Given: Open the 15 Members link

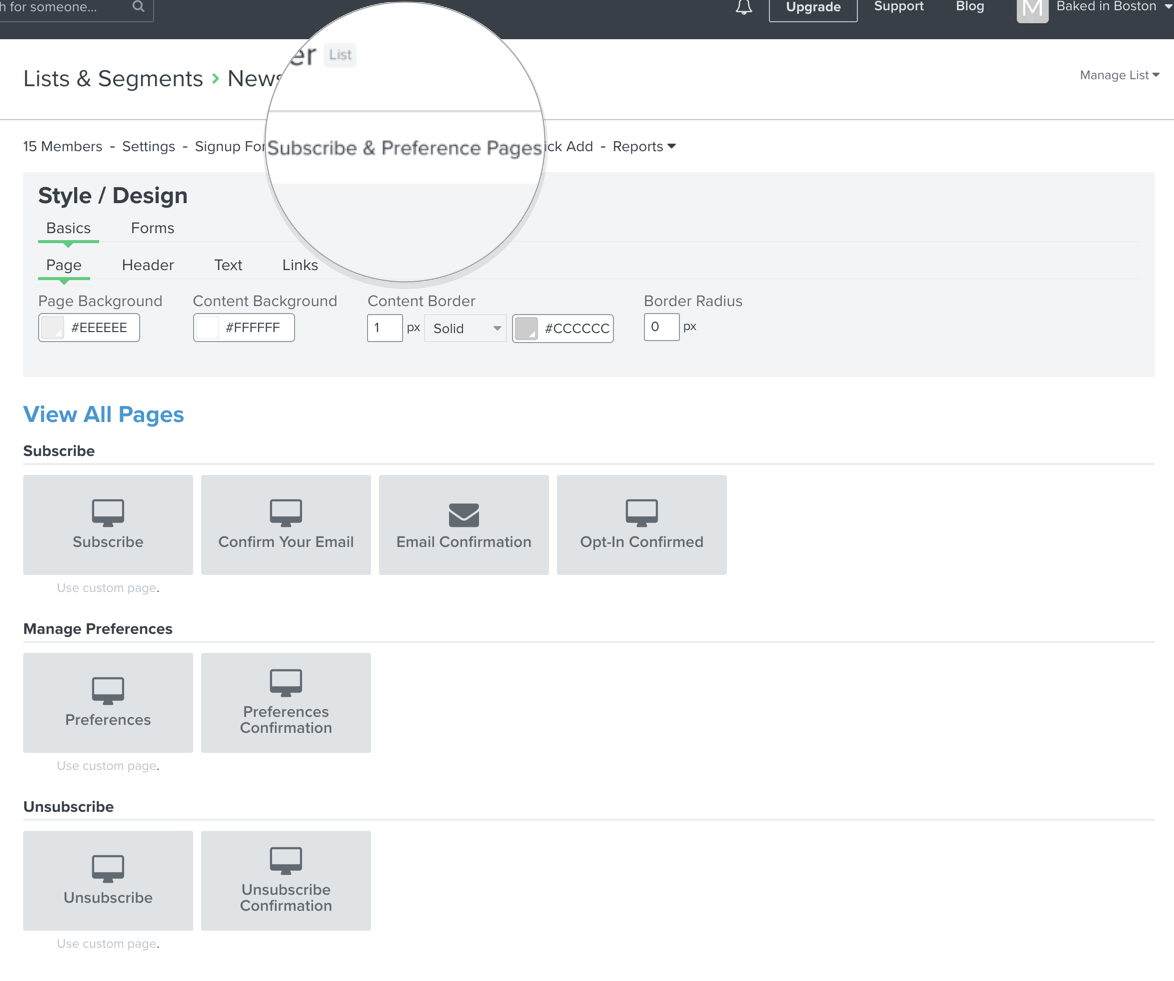Looking at the screenshot, I should coord(62,146).
